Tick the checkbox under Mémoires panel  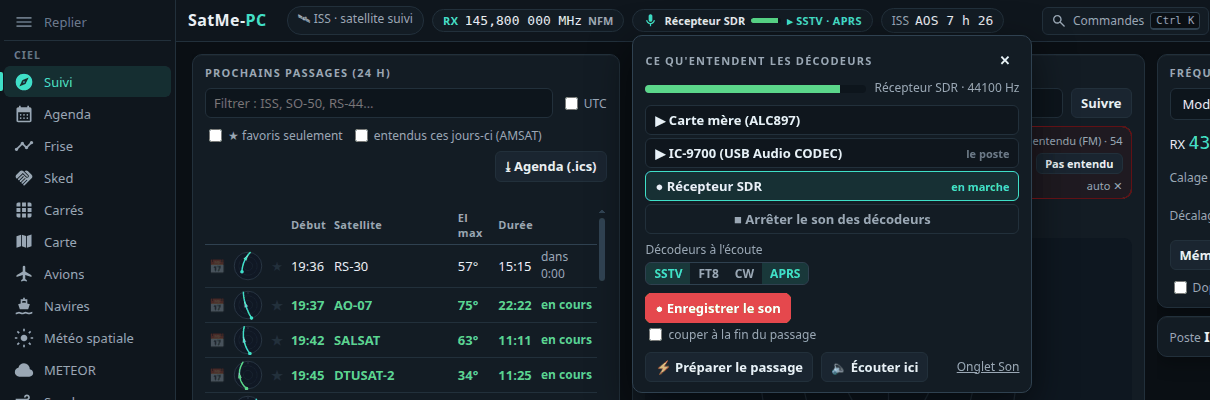pos(1180,287)
